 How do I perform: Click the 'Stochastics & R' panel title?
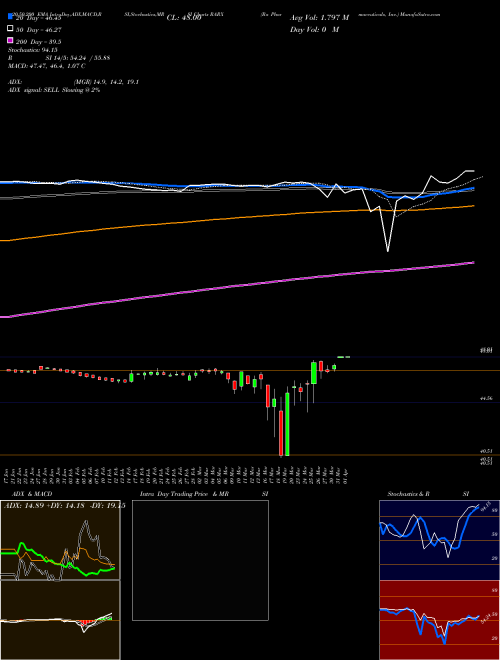[x=408, y=494]
